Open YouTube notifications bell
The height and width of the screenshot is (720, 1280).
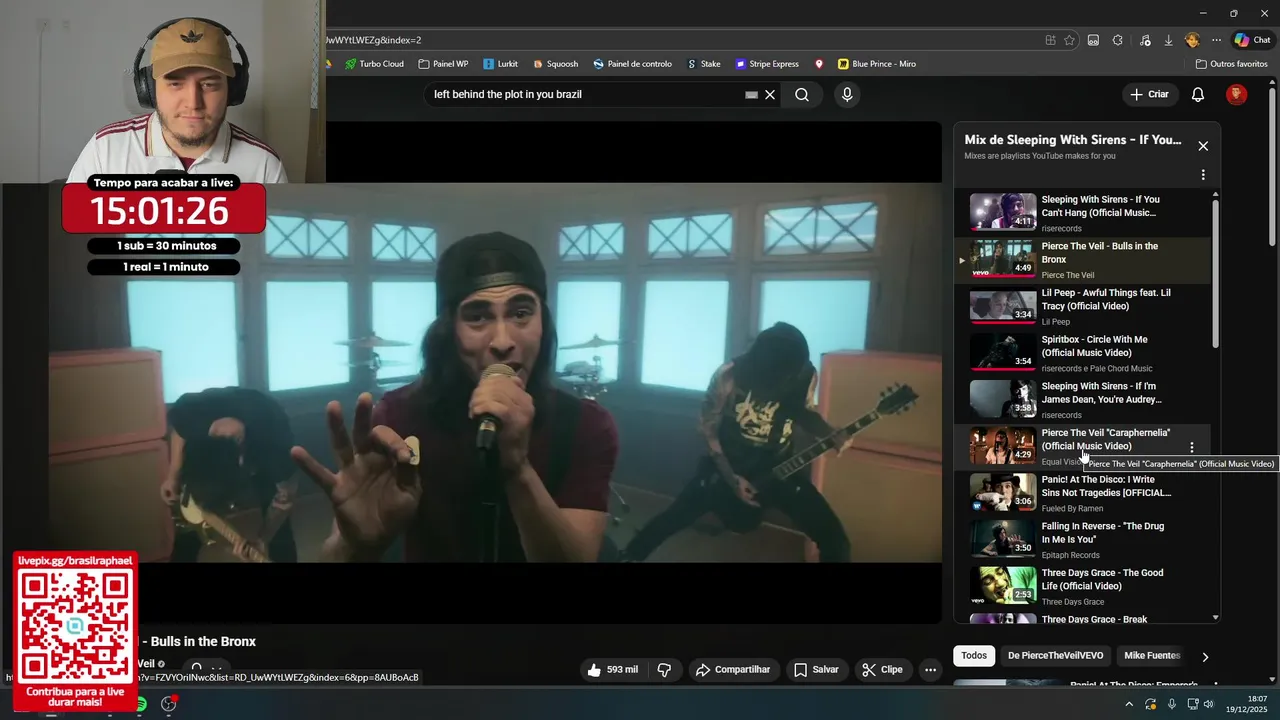(x=1197, y=94)
